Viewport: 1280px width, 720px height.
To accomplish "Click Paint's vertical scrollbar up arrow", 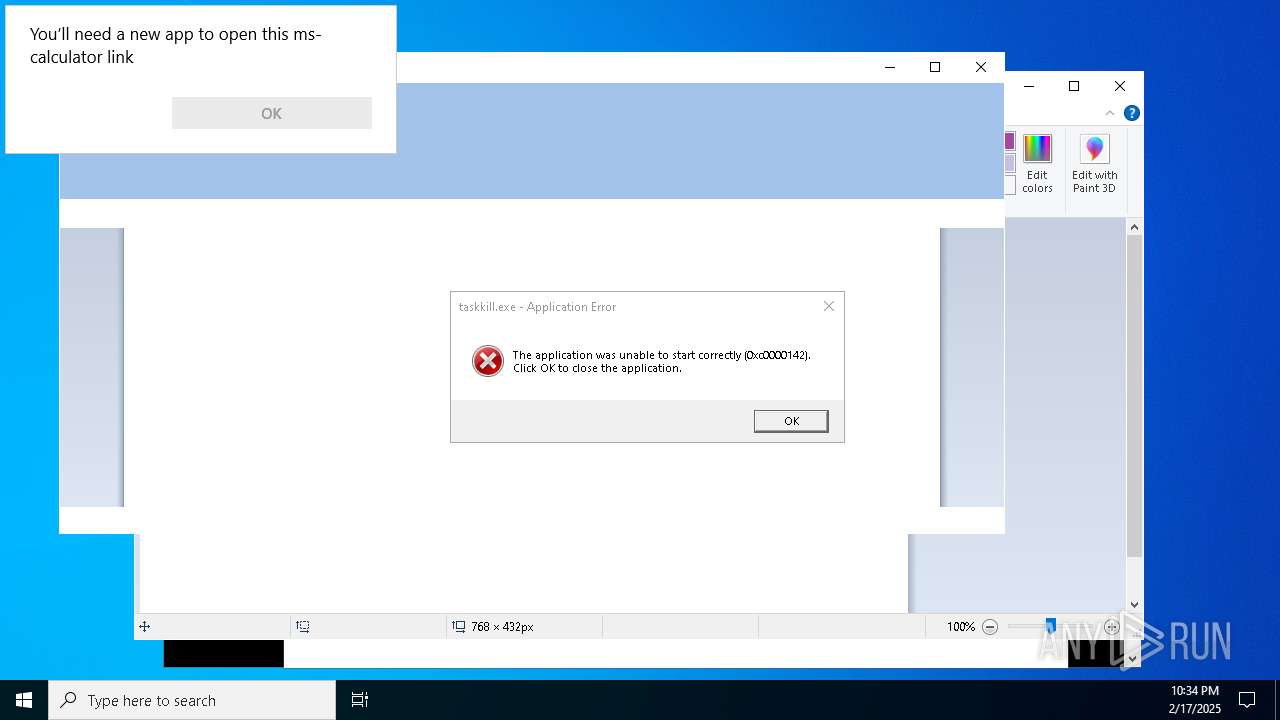I will pyautogui.click(x=1134, y=227).
